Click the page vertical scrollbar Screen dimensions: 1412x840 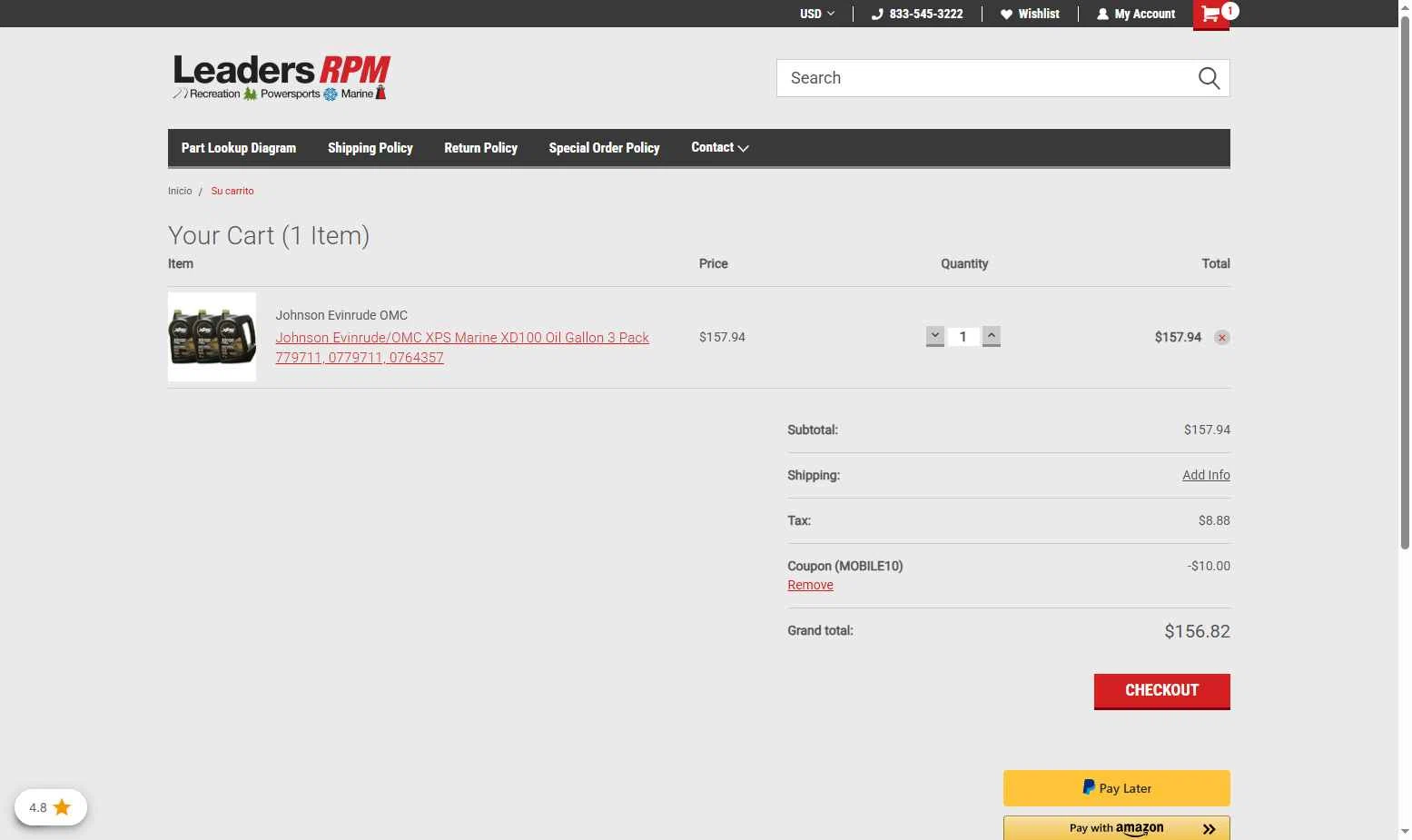[1405, 282]
